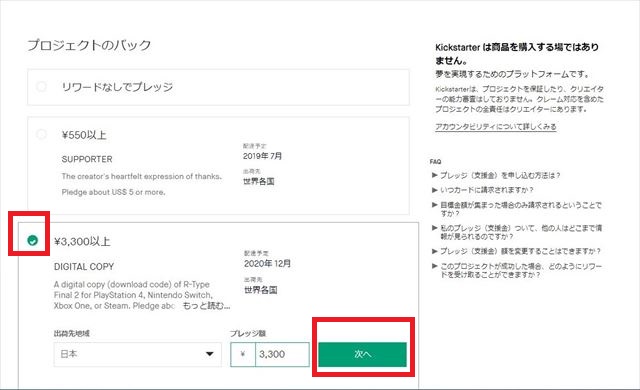This screenshot has height=390, width=640.
Task: Select the ¥550以上 SUPPORTER reward radio button
Action: coord(41,134)
